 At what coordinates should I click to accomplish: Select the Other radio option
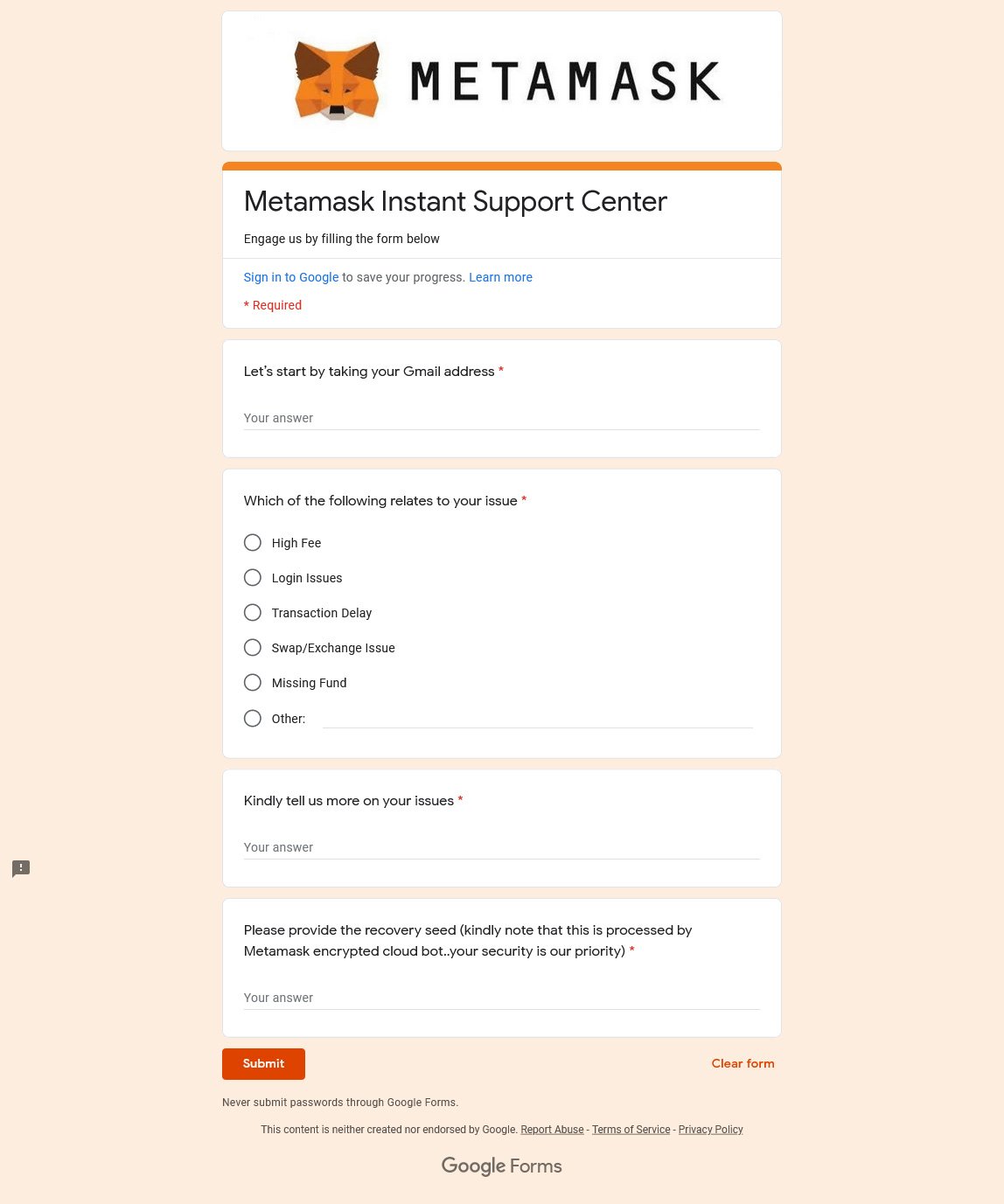tap(253, 719)
